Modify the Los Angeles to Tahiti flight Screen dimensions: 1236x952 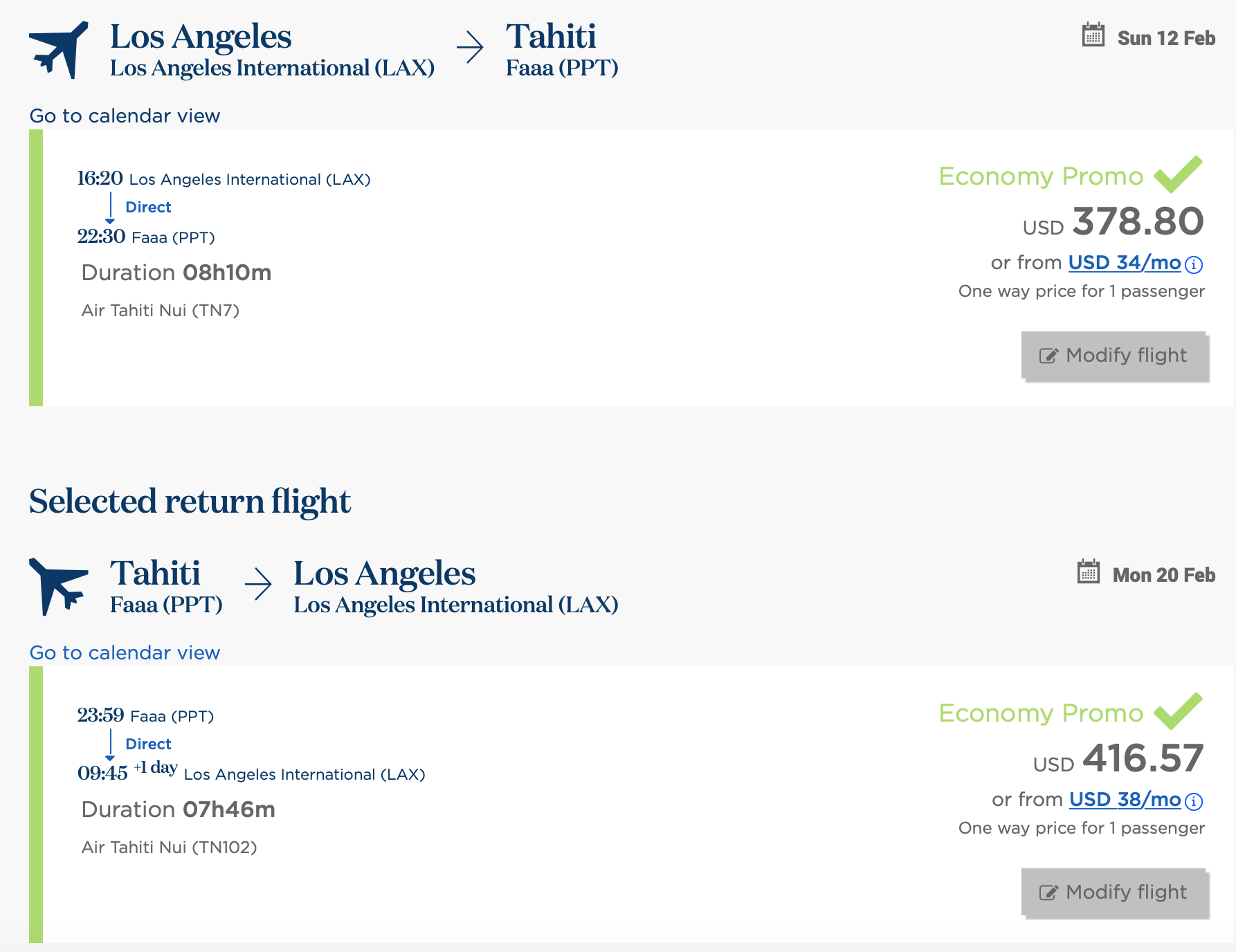tap(1114, 356)
